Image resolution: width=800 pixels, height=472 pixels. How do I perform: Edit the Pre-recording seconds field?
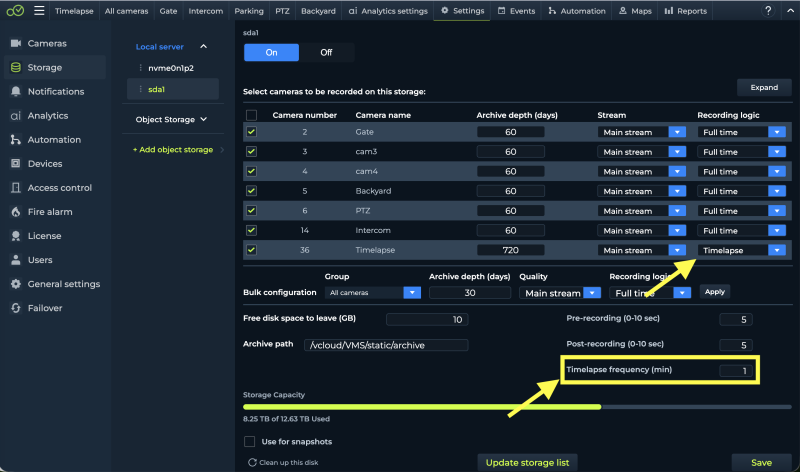pyautogui.click(x=736, y=319)
